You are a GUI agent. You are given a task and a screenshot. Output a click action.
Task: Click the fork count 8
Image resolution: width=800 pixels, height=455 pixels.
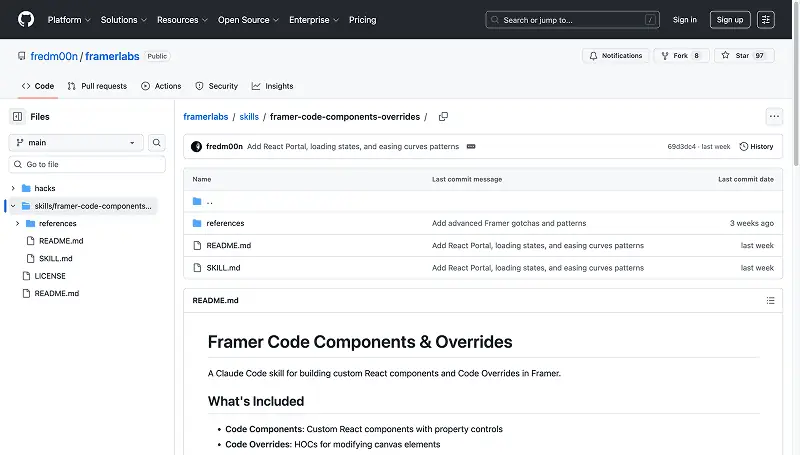[696, 56]
